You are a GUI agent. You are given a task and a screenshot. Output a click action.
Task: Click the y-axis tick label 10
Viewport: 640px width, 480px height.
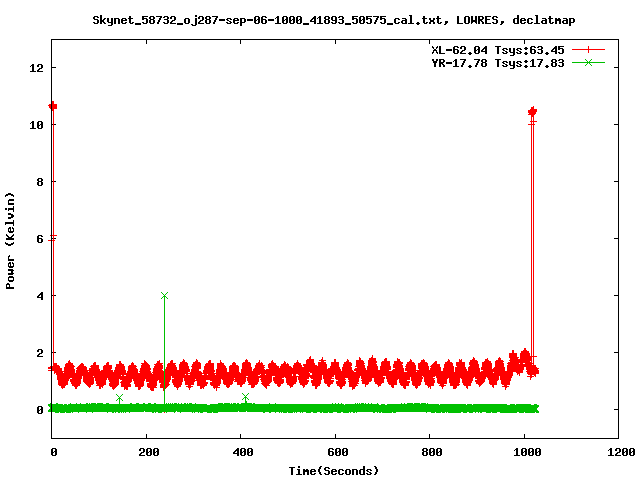click(36, 125)
